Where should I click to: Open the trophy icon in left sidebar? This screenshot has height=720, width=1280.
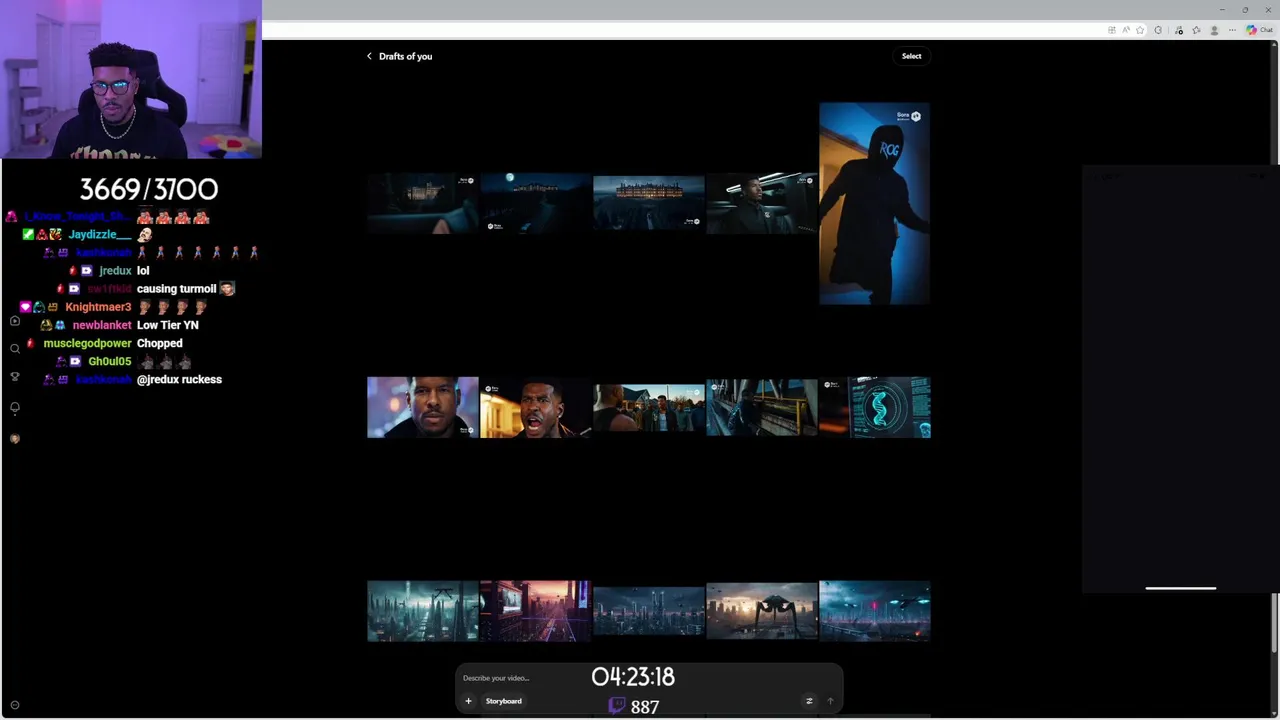coord(14,377)
